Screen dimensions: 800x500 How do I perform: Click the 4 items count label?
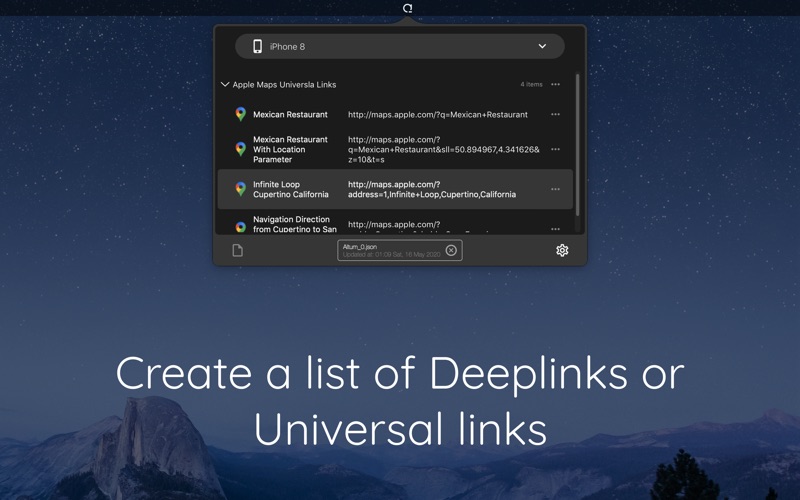531,84
